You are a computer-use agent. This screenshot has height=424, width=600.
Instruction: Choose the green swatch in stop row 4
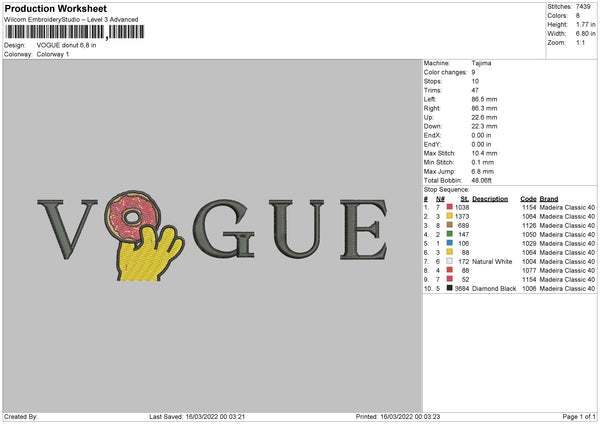(x=450, y=234)
